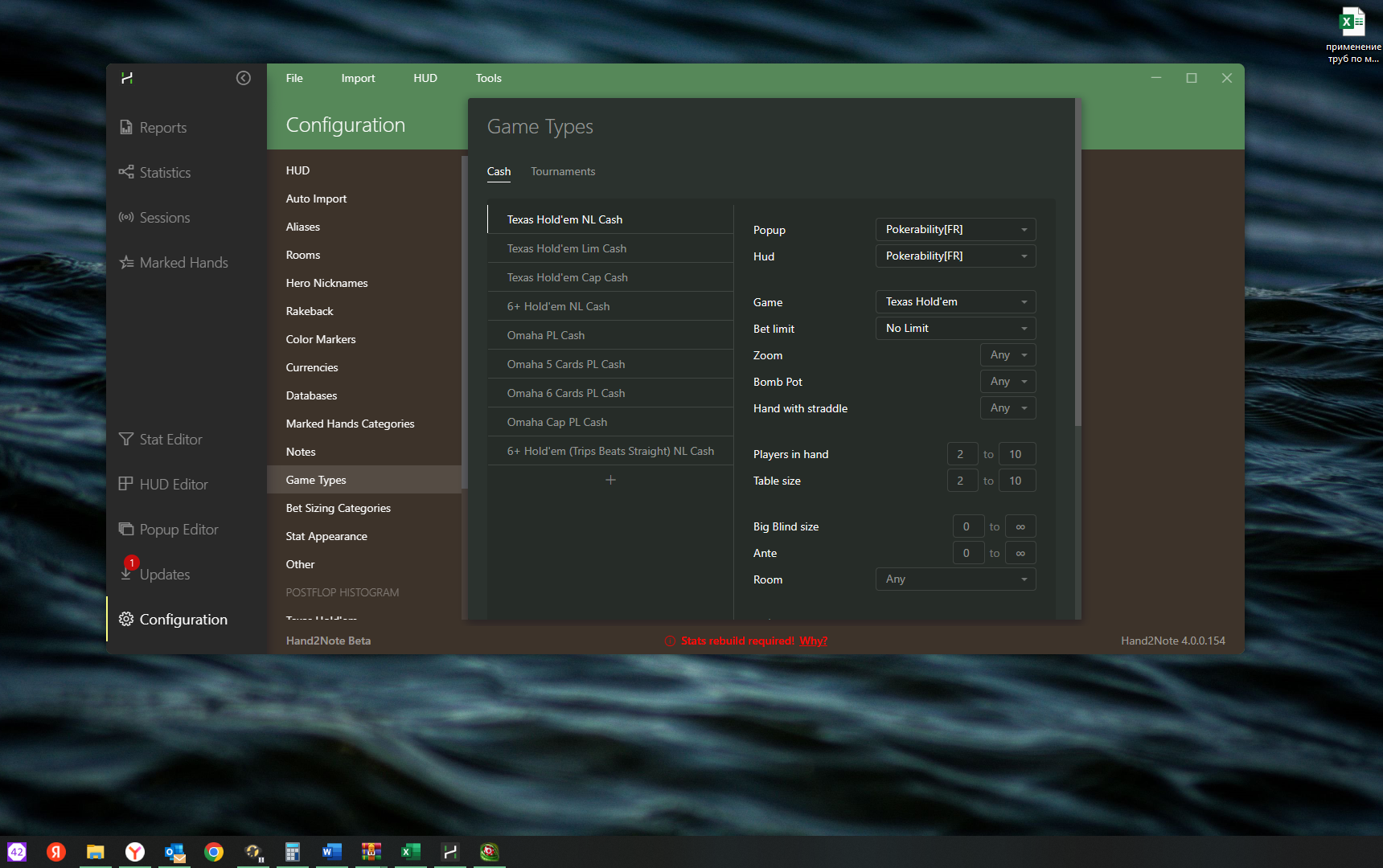Open the Import menu

358,78
